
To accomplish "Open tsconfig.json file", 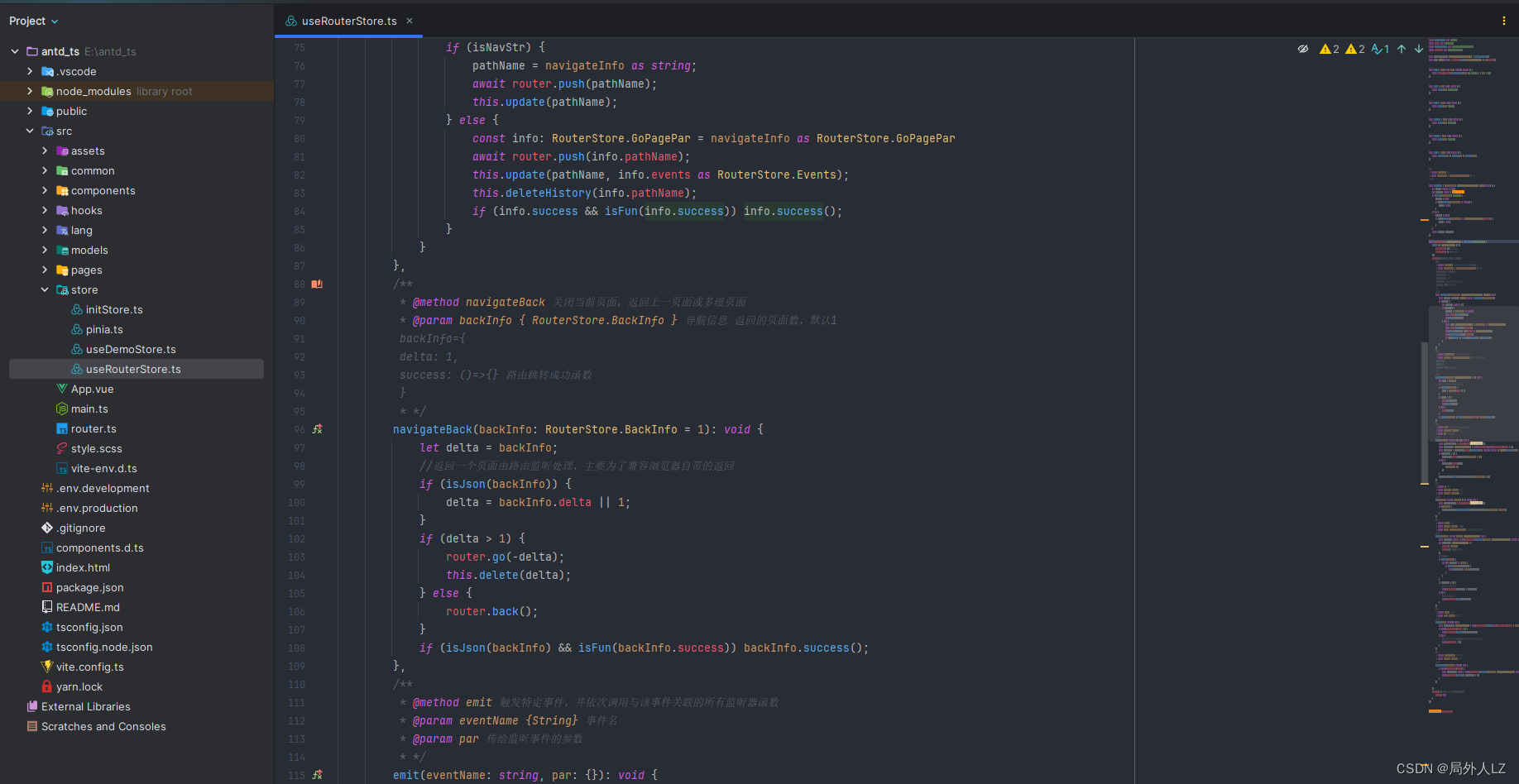I will [89, 627].
